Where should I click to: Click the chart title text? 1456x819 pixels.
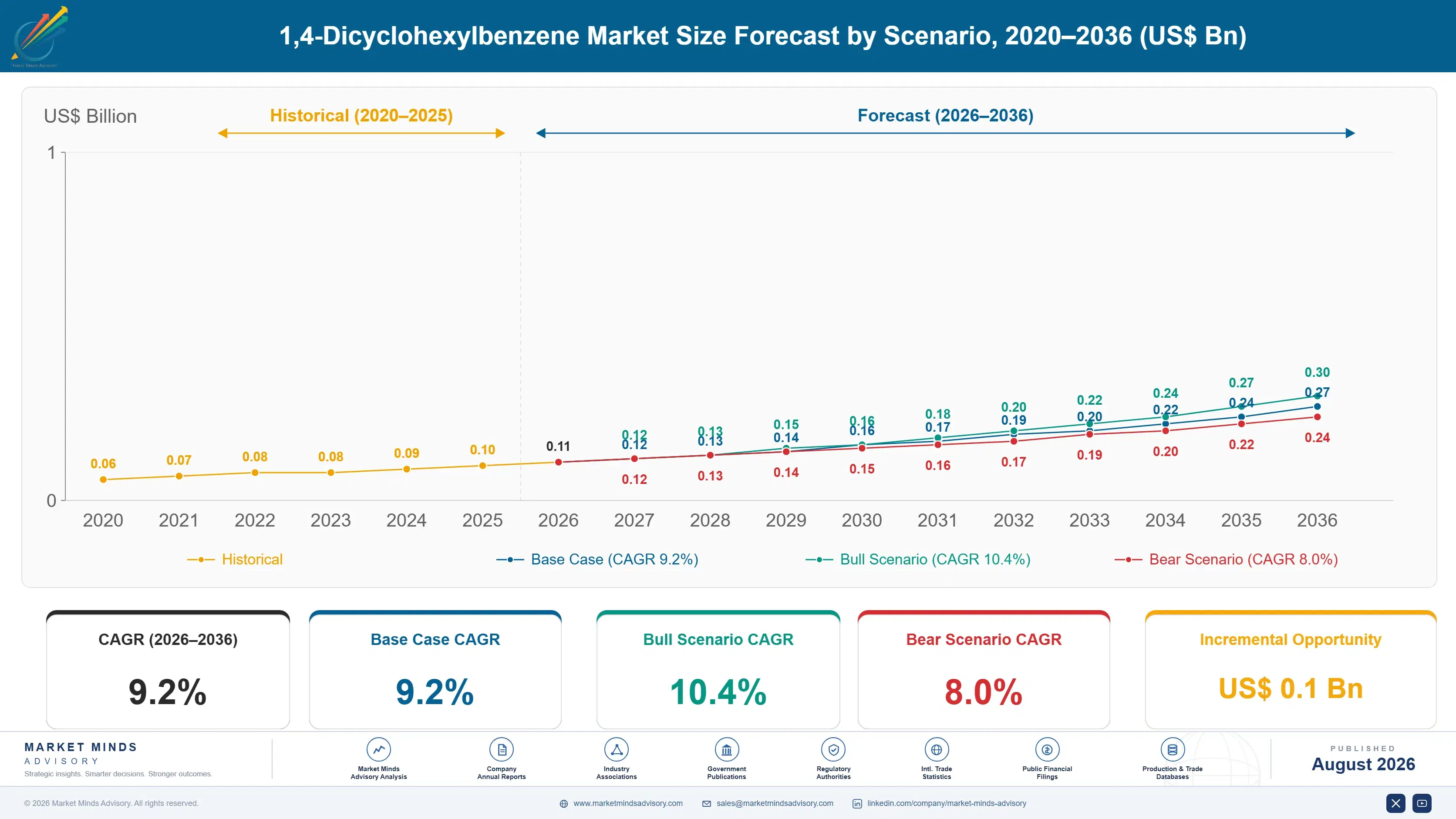coord(762,36)
